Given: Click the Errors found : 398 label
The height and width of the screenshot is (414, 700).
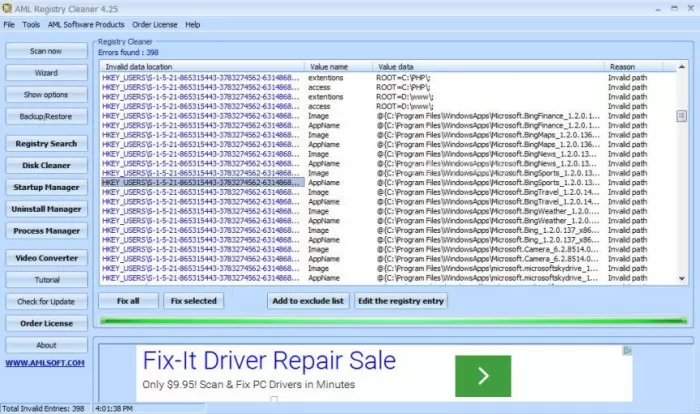Looking at the screenshot, I should pos(128,52).
